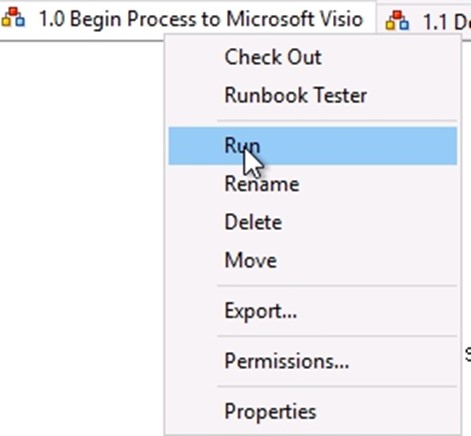Click the runbook icon on the 1.1 tab
Viewport: 471px width, 436px height.
pos(397,21)
